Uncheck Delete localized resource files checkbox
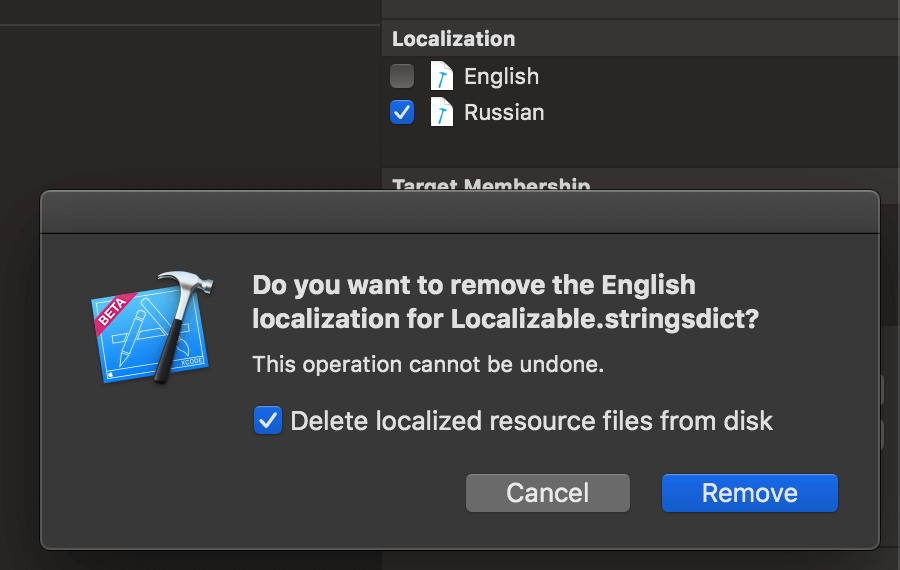This screenshot has width=900, height=570. point(268,420)
